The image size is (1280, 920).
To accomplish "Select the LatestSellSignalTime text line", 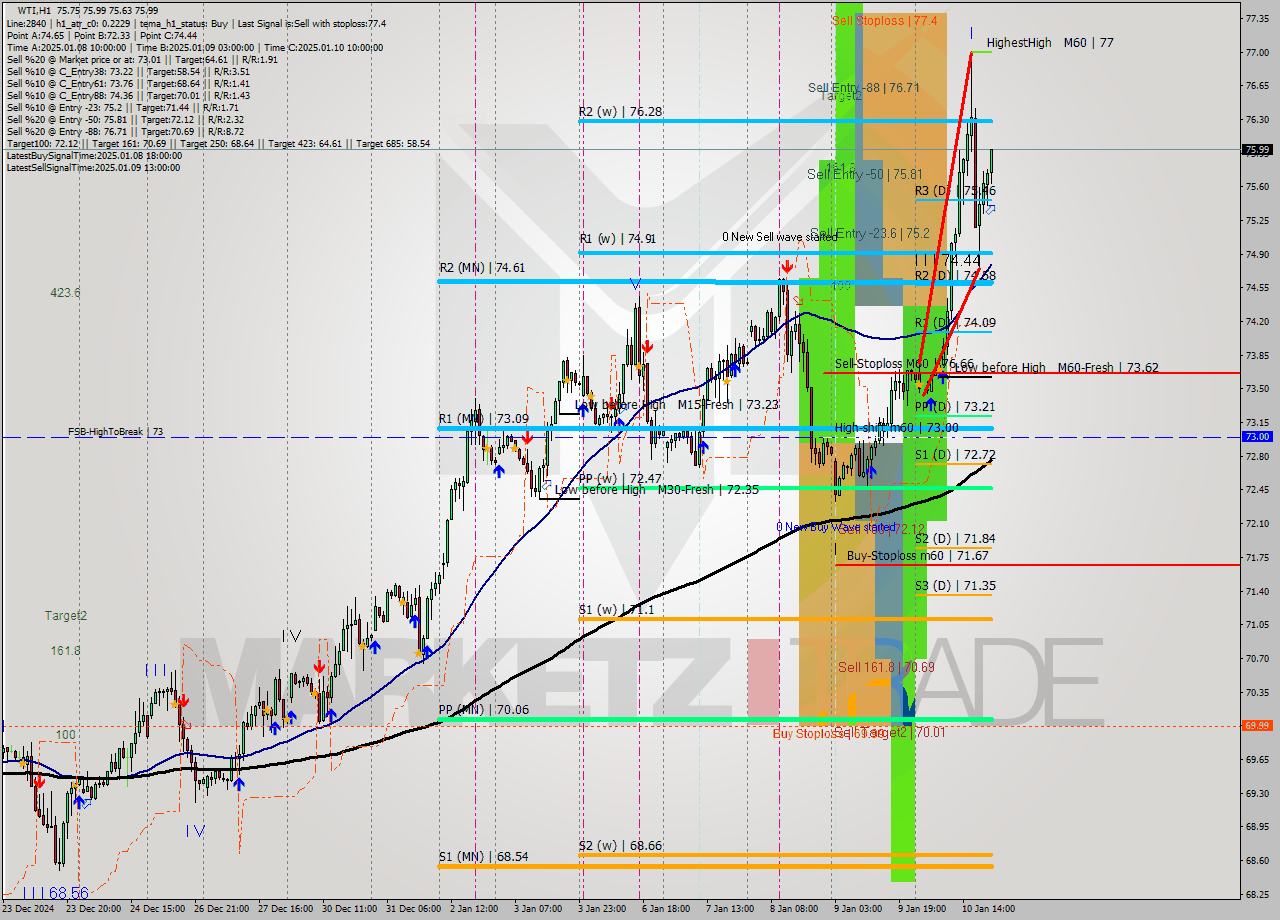I will (x=93, y=168).
